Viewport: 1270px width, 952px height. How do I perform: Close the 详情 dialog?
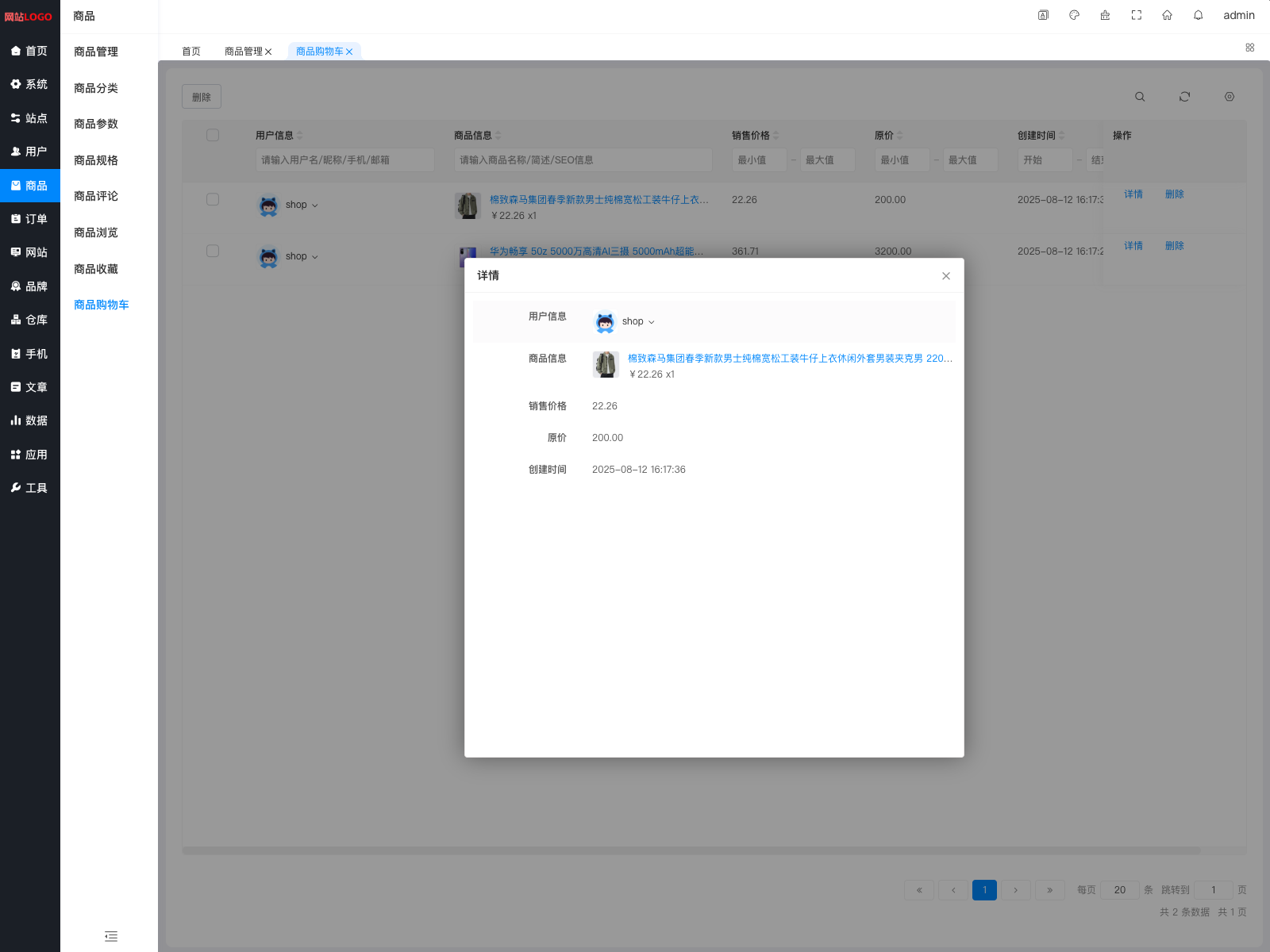click(x=945, y=276)
